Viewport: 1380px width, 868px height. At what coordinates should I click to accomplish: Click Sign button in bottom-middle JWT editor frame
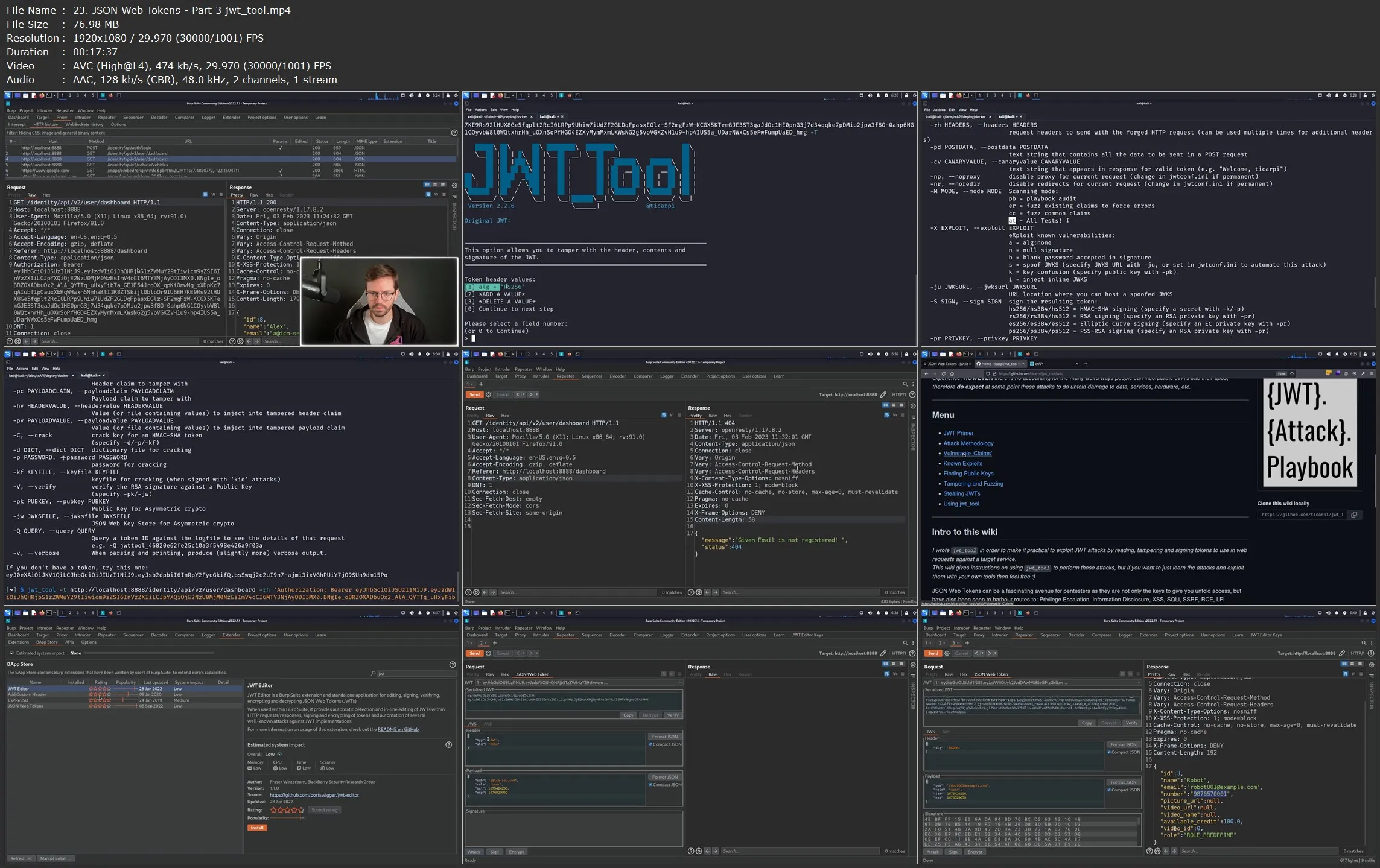pos(494,852)
